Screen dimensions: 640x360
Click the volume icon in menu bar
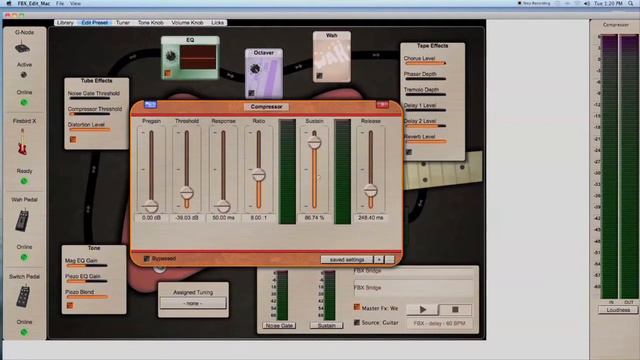click(x=587, y=3)
